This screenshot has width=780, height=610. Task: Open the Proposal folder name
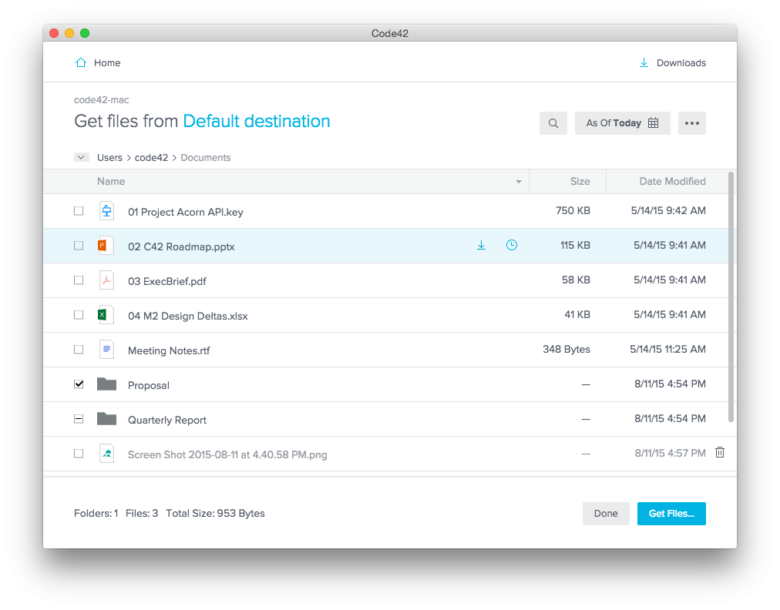pyautogui.click(x=148, y=386)
